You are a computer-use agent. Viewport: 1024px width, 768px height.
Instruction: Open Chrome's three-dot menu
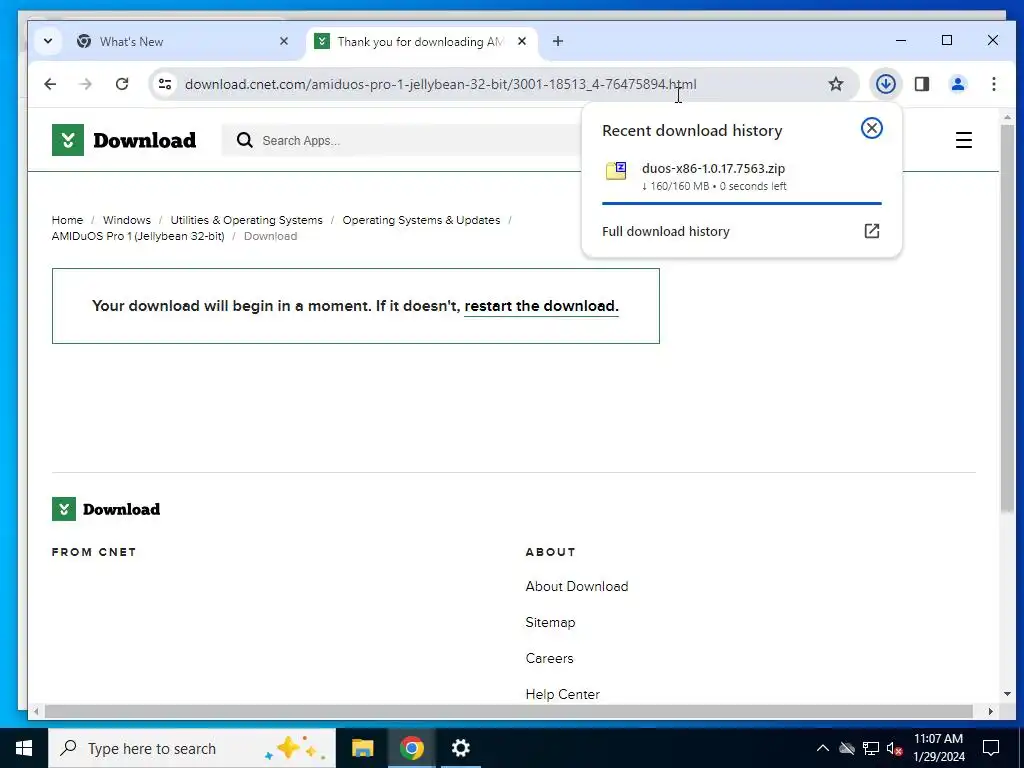coord(993,84)
